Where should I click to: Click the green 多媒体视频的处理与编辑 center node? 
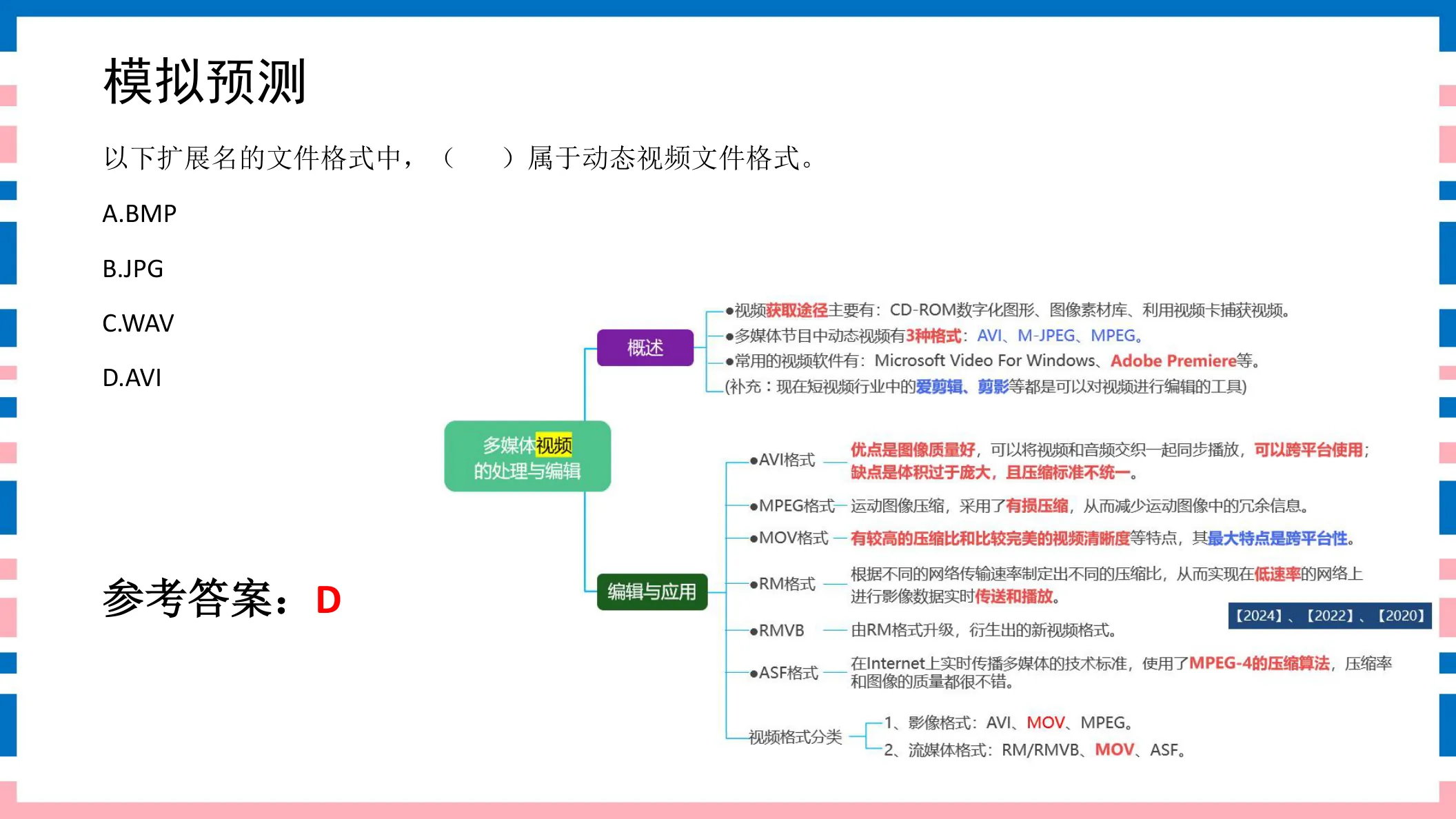point(527,456)
